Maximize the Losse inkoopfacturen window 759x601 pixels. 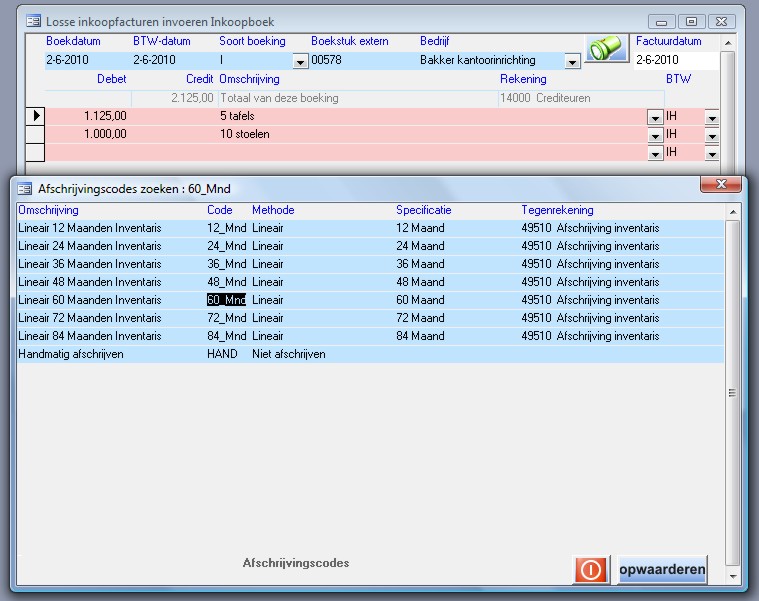[x=691, y=22]
